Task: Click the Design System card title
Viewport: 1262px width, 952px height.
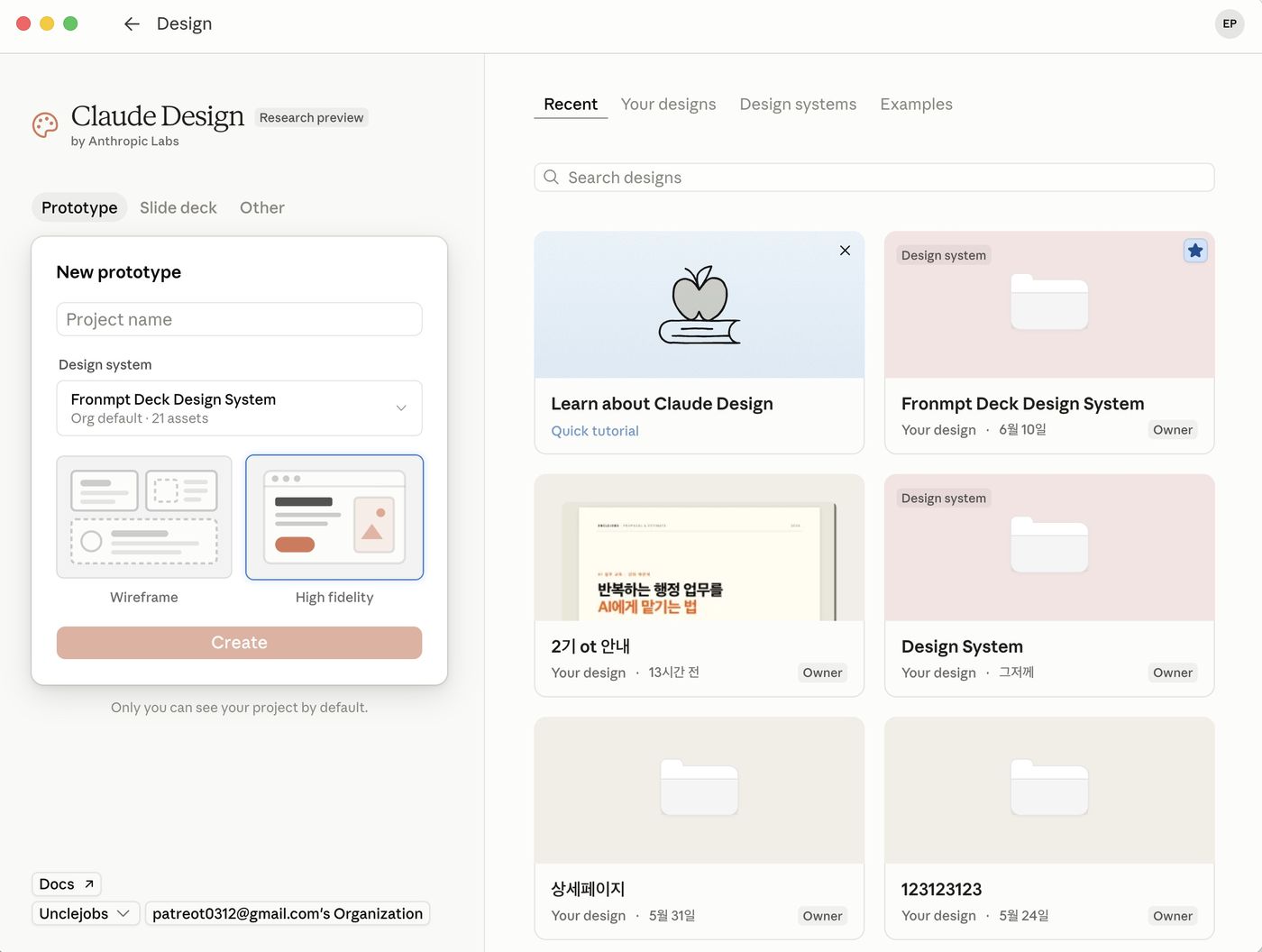Action: click(x=962, y=646)
